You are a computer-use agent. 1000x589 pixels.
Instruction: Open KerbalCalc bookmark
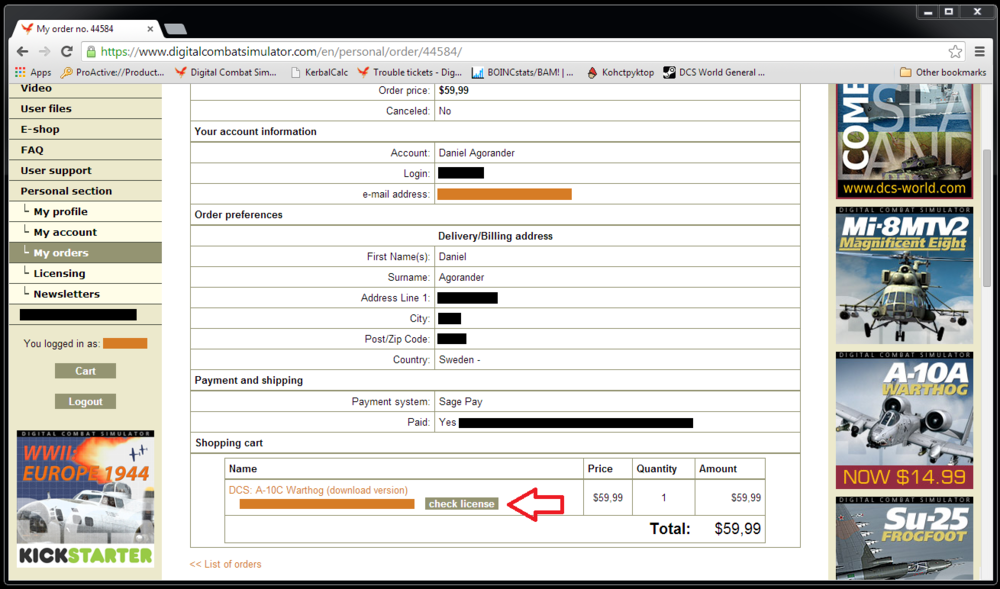[x=319, y=73]
